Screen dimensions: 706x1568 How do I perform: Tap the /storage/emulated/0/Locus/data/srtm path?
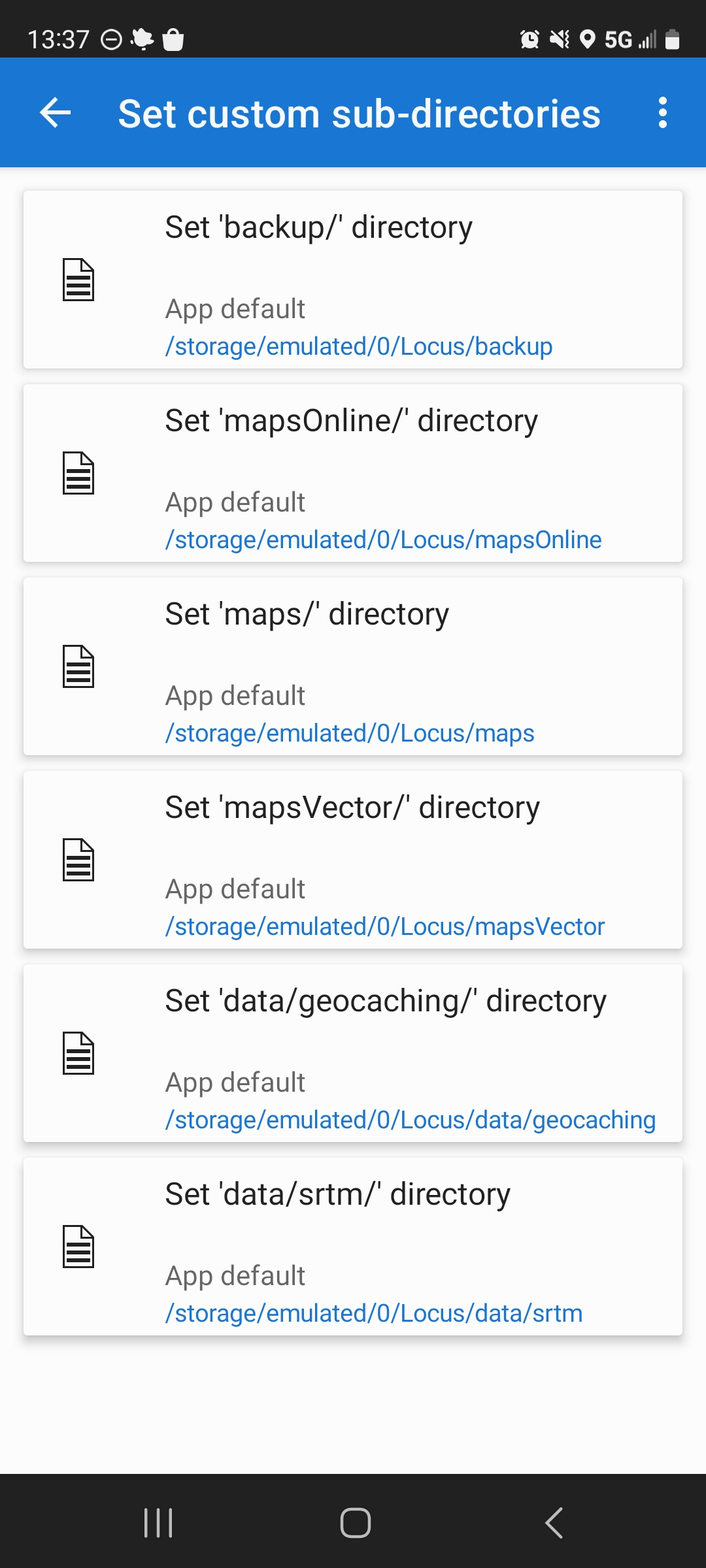[373, 1313]
